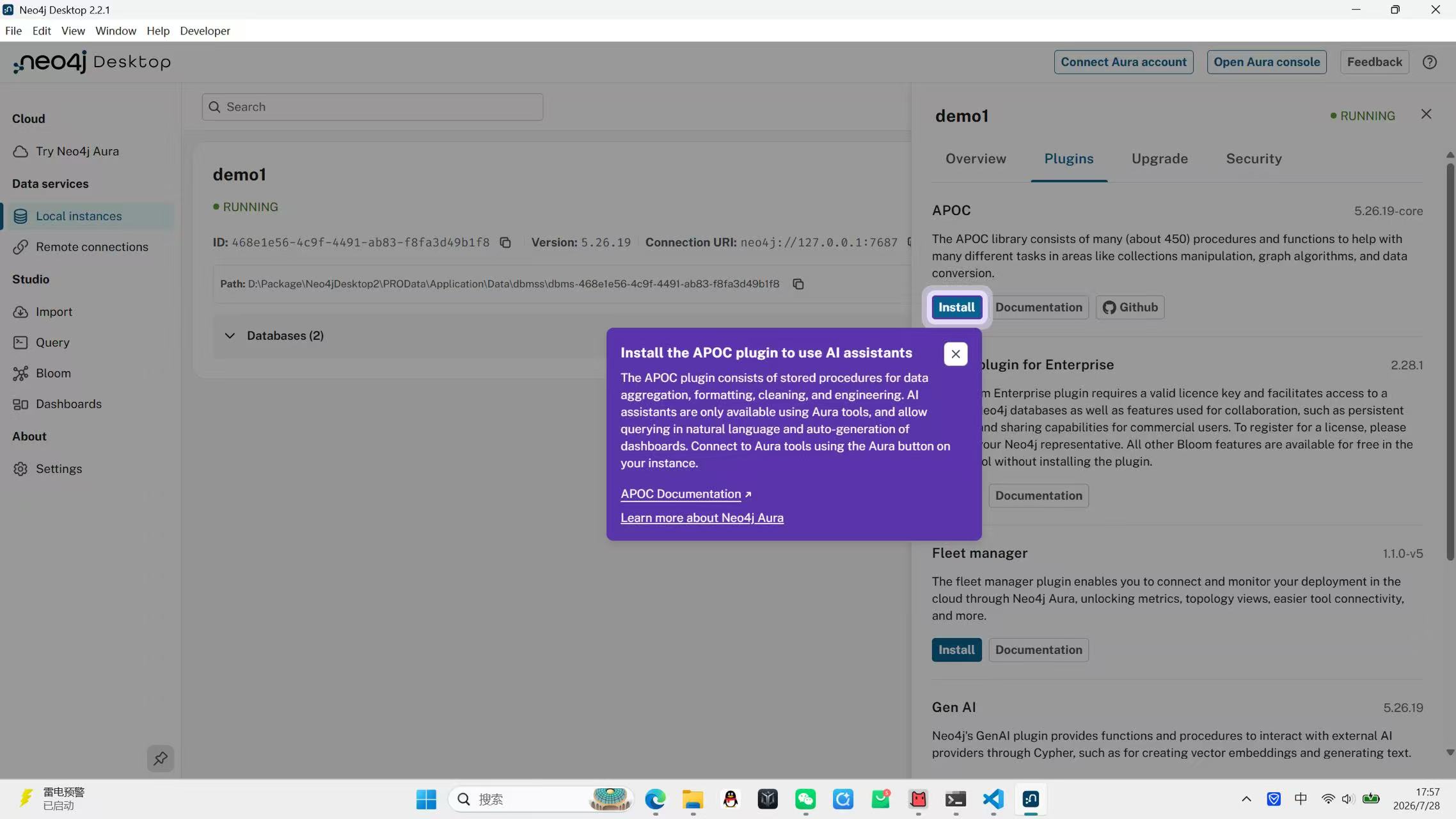The height and width of the screenshot is (819, 1456).
Task: Open Fleet manager Documentation
Action: tap(1038, 650)
